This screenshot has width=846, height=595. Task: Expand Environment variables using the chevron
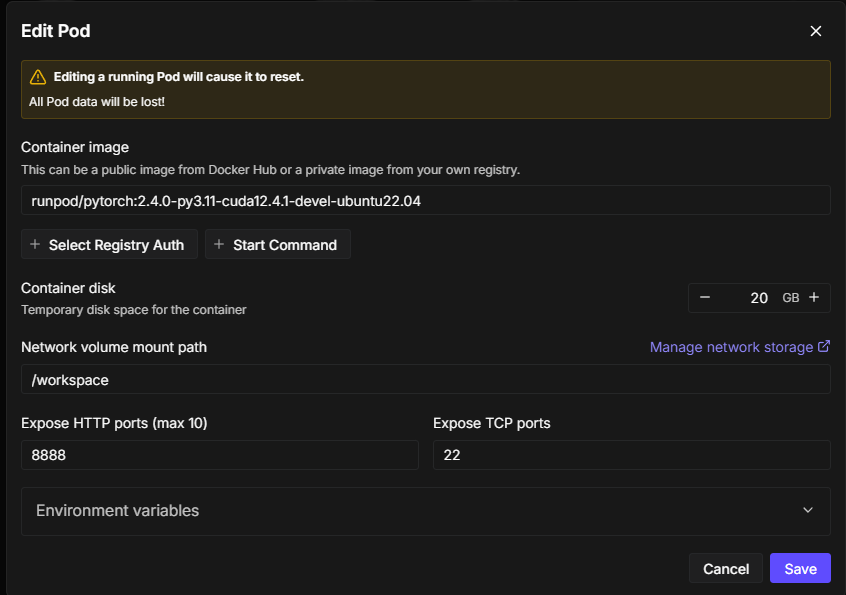[x=808, y=510]
